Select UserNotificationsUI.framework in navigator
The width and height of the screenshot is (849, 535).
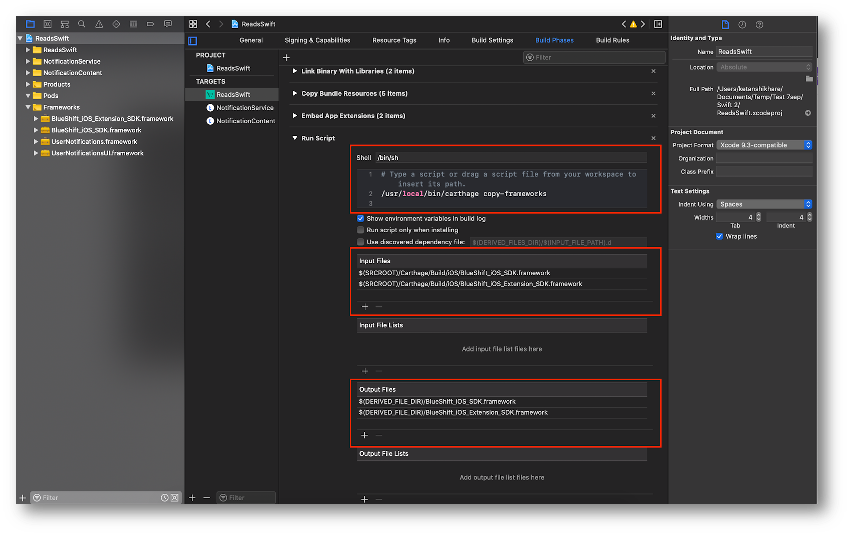point(97,153)
